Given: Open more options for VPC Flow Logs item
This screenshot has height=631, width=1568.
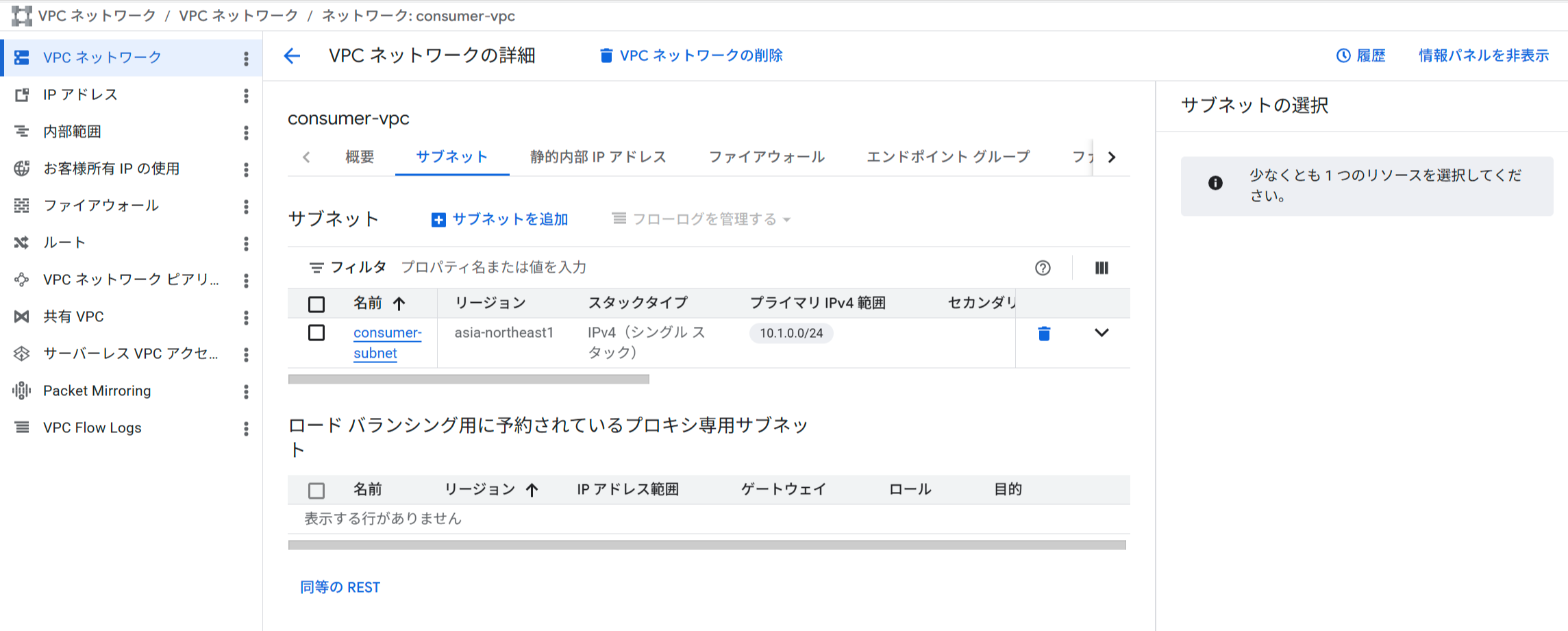Looking at the screenshot, I should pos(246,429).
